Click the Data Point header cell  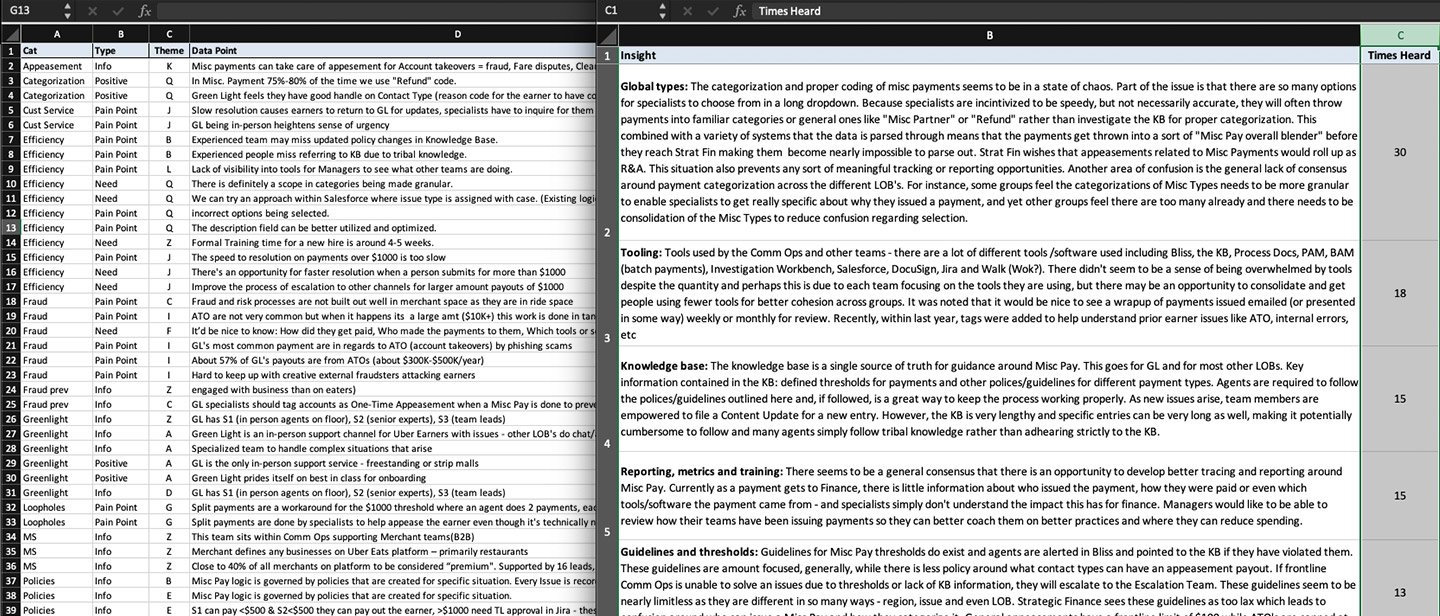point(393,50)
